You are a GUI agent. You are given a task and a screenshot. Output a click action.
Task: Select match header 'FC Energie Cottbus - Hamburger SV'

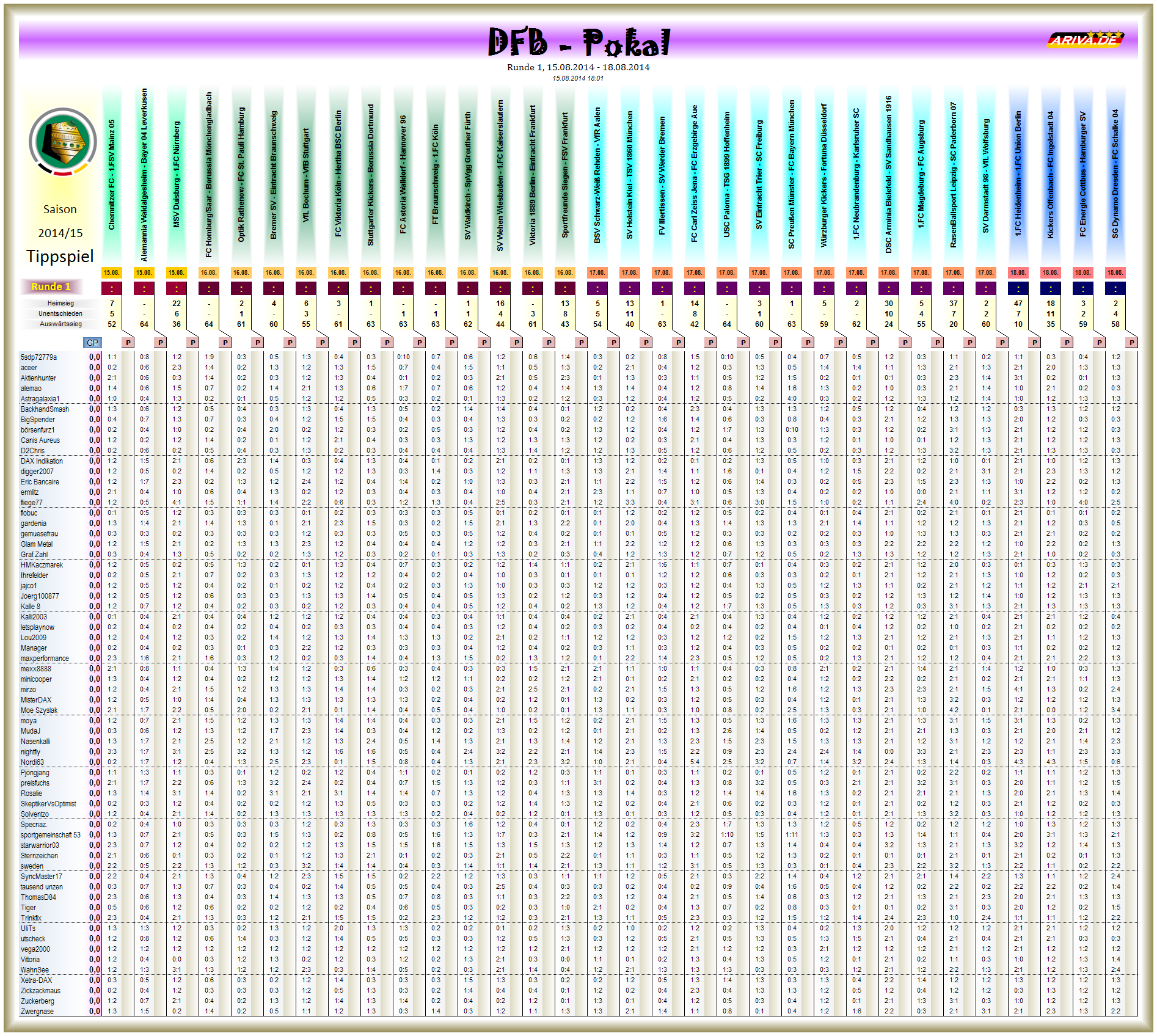click(x=1083, y=175)
